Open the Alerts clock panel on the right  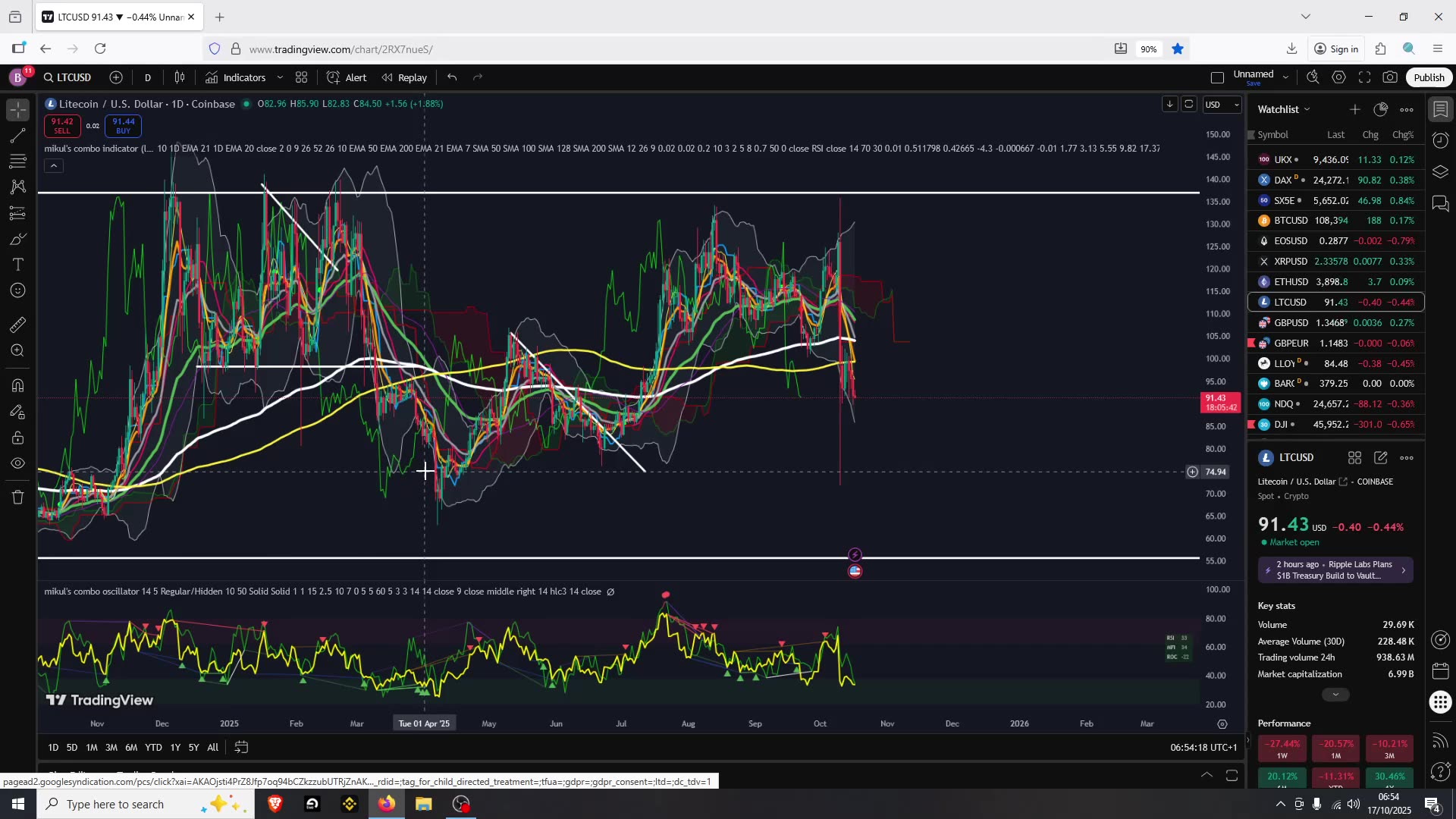point(1441,140)
